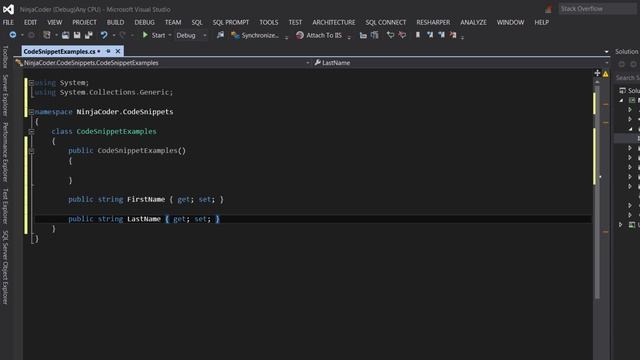Image resolution: width=640 pixels, height=360 pixels.
Task: Click the Uncomment selection icon
Action: tap(402, 35)
